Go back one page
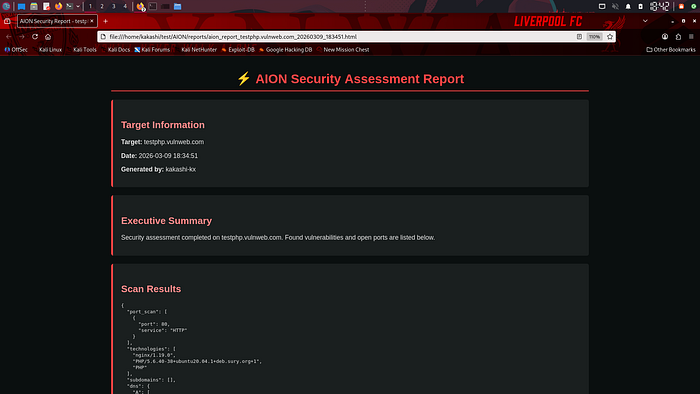Screen dimensions: 700x394 (8, 37)
